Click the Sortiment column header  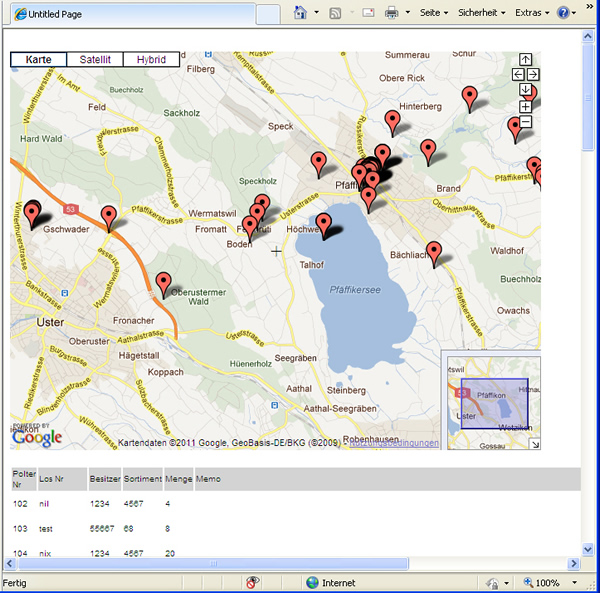[x=143, y=479]
